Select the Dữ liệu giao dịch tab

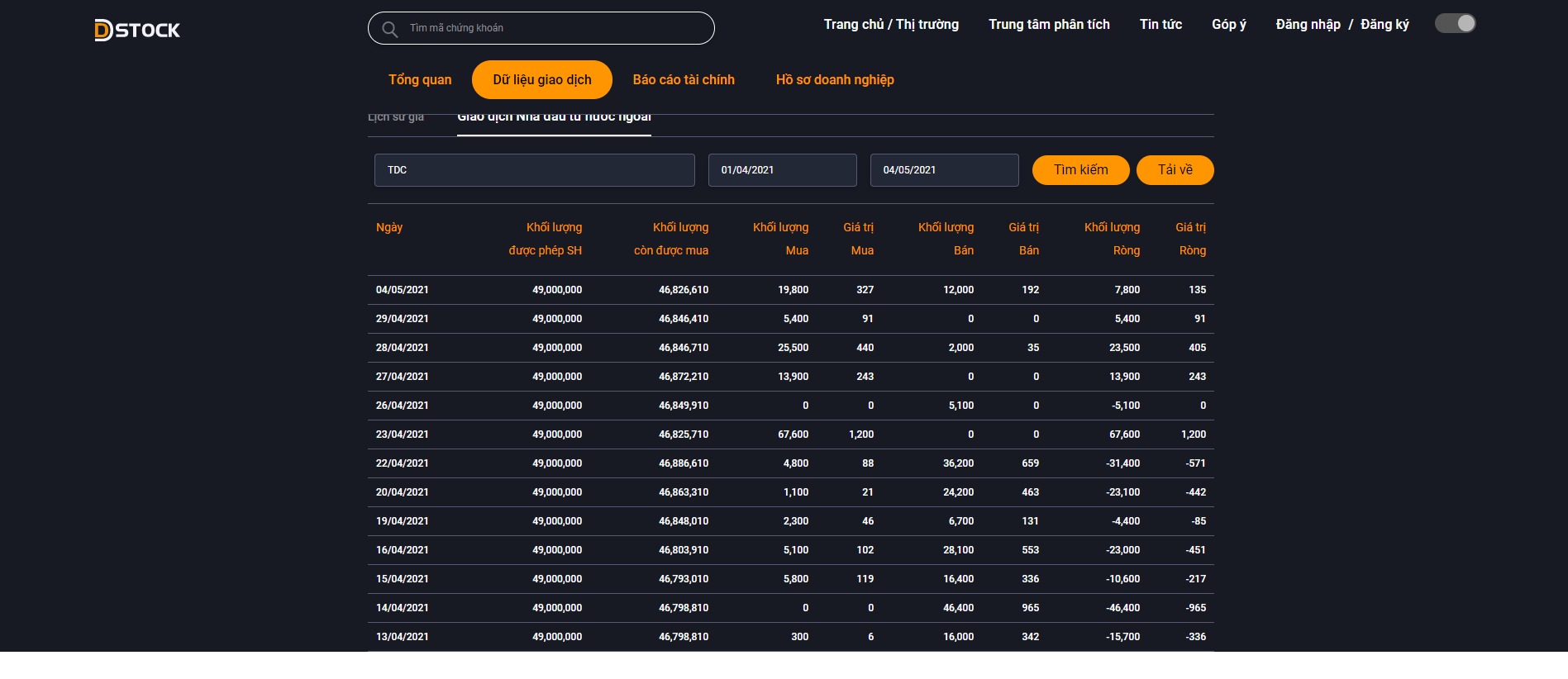coord(542,80)
